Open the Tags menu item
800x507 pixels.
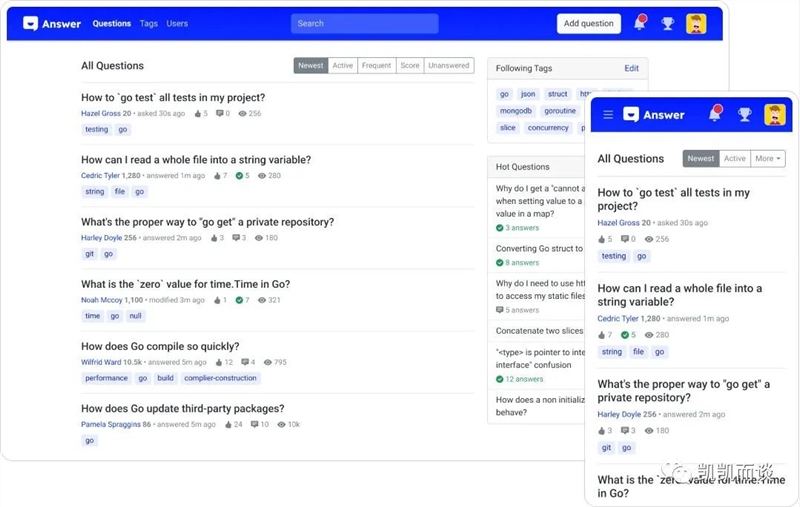tap(148, 23)
